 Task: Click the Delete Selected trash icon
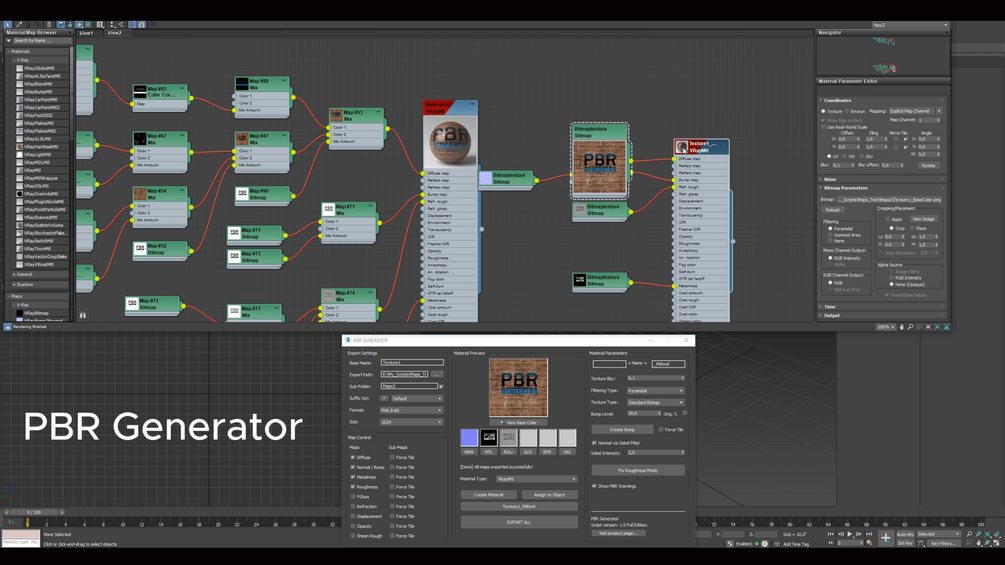pos(49,24)
